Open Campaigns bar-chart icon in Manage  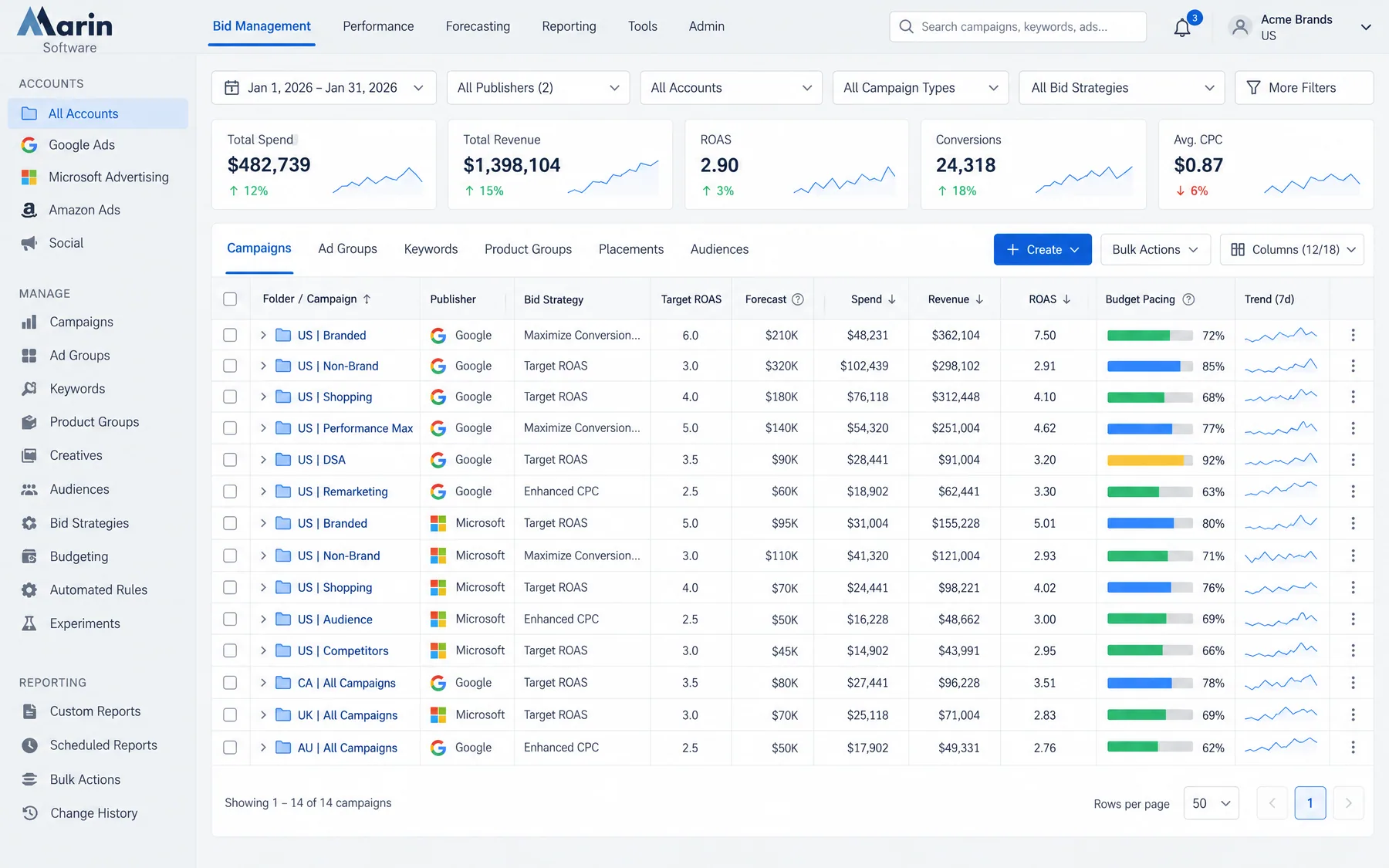coord(29,322)
